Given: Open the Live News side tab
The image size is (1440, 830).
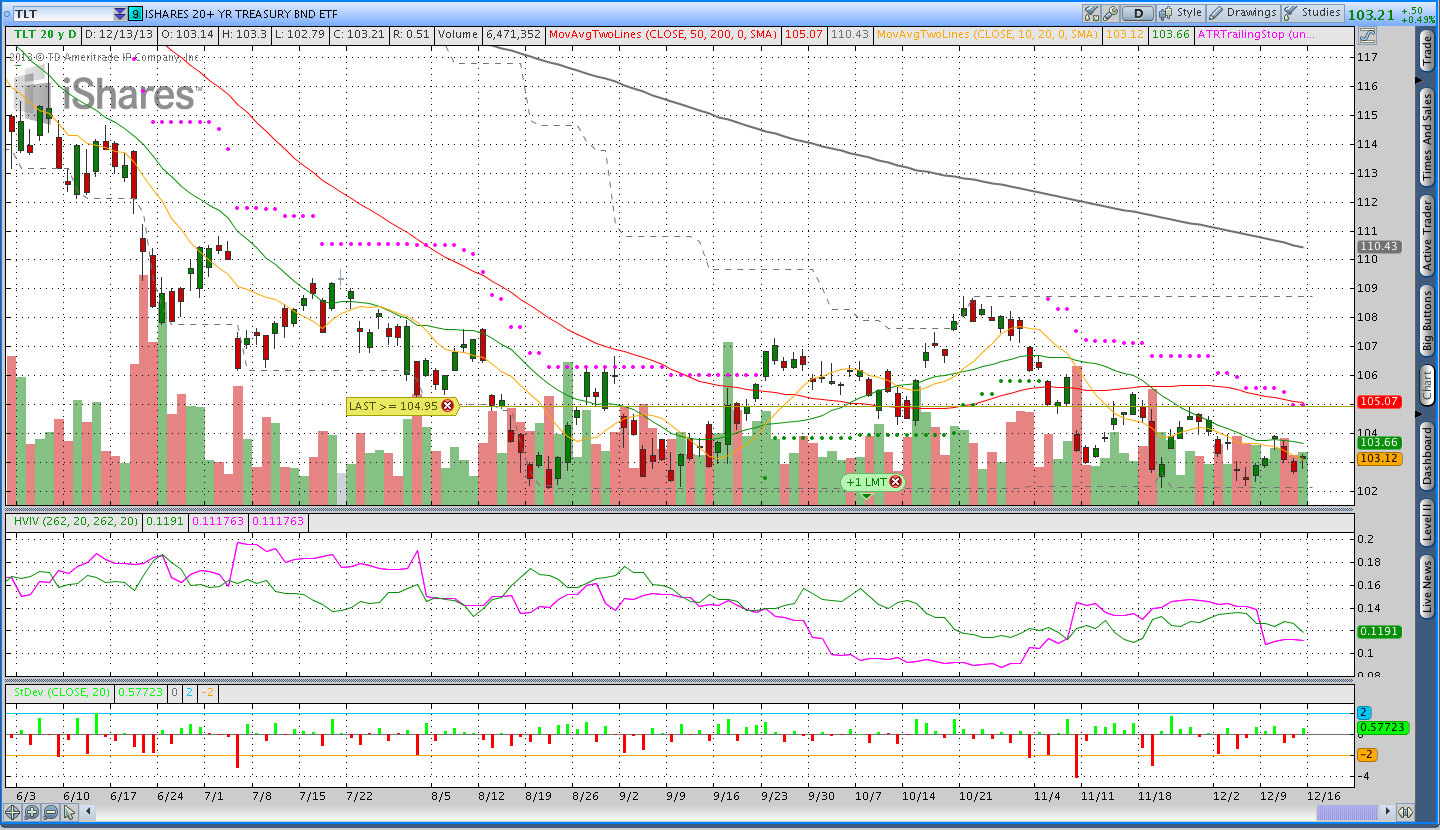Looking at the screenshot, I should (1427, 587).
